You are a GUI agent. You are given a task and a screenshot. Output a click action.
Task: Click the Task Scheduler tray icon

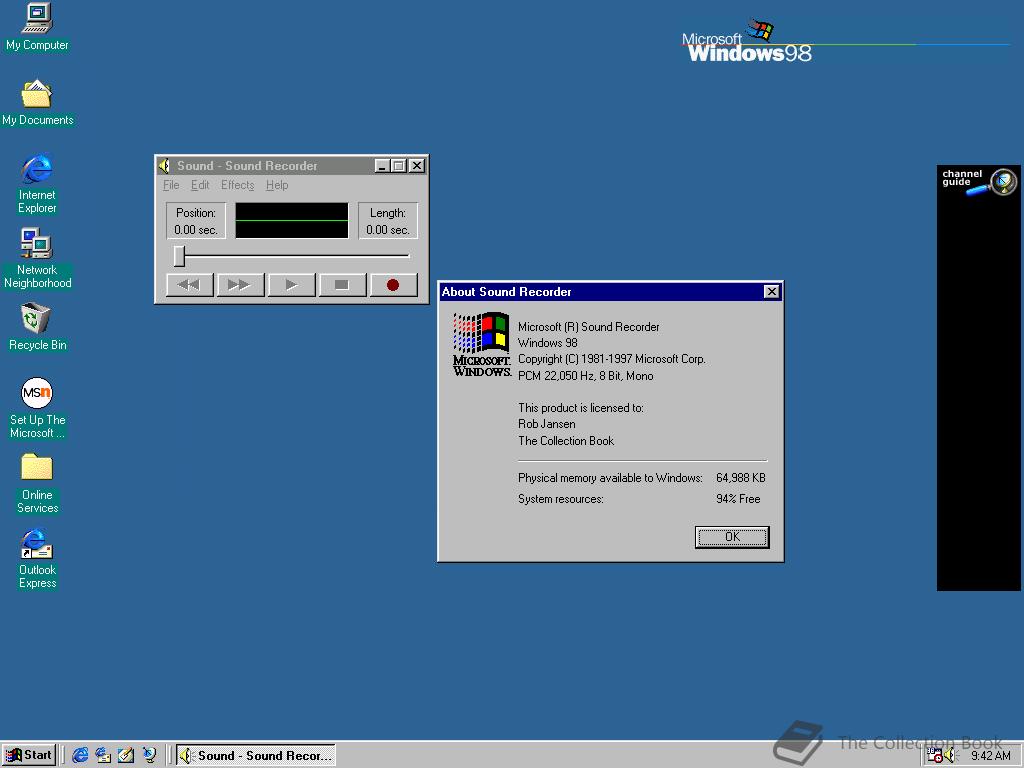click(935, 756)
